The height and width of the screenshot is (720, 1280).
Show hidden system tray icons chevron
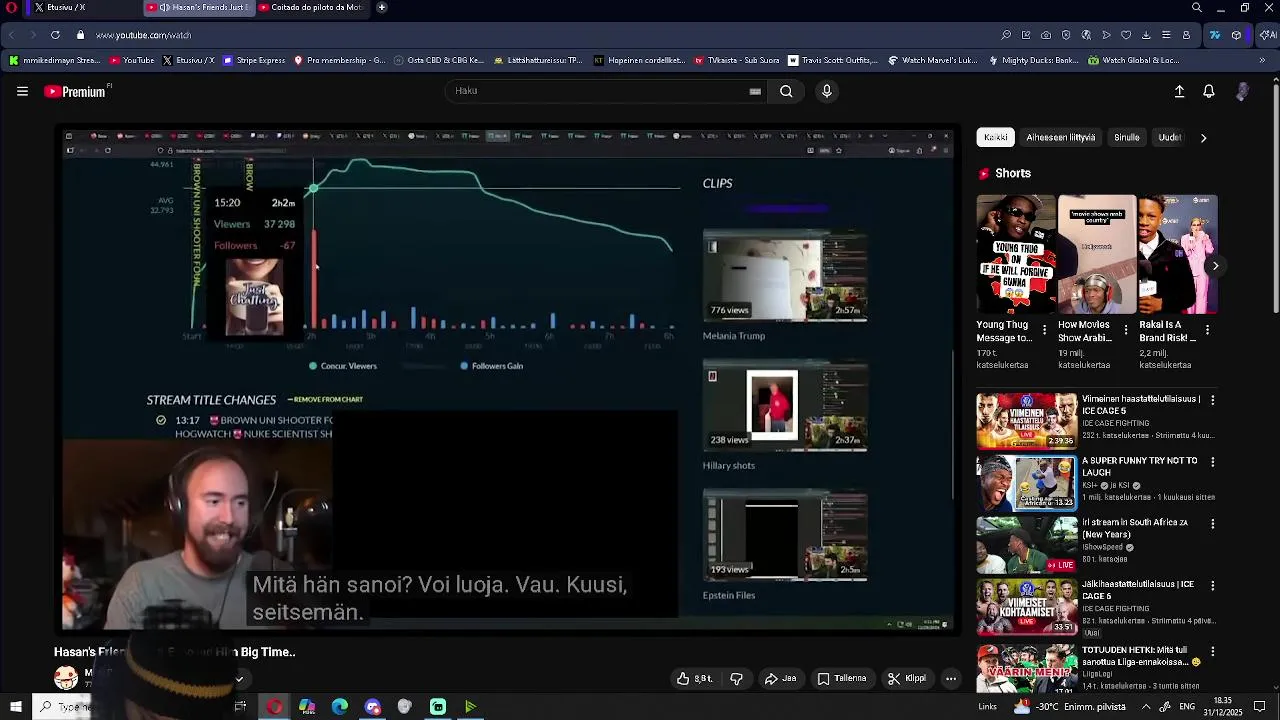pyautogui.click(x=1144, y=707)
